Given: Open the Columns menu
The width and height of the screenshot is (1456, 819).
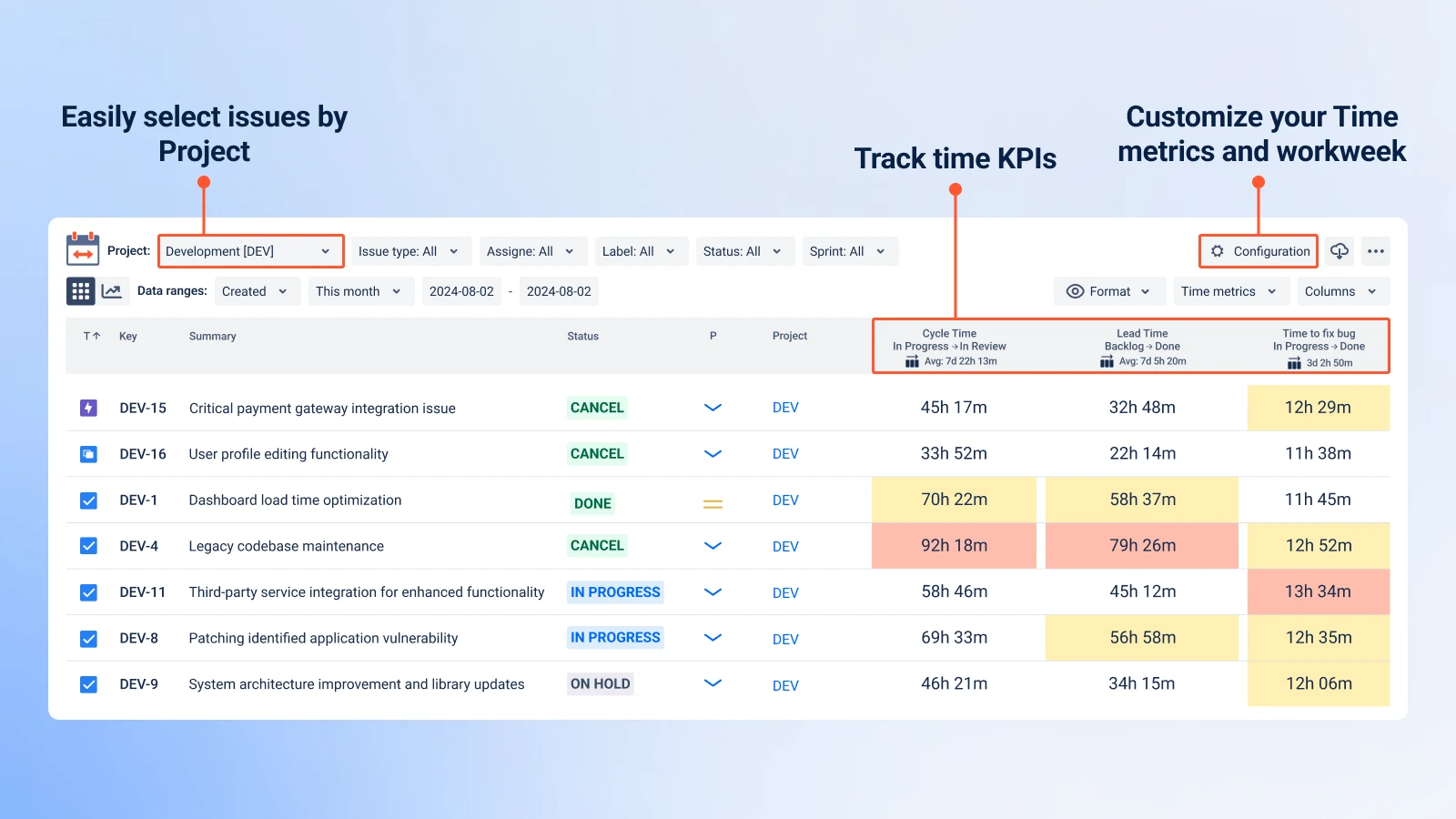Looking at the screenshot, I should 1341,291.
